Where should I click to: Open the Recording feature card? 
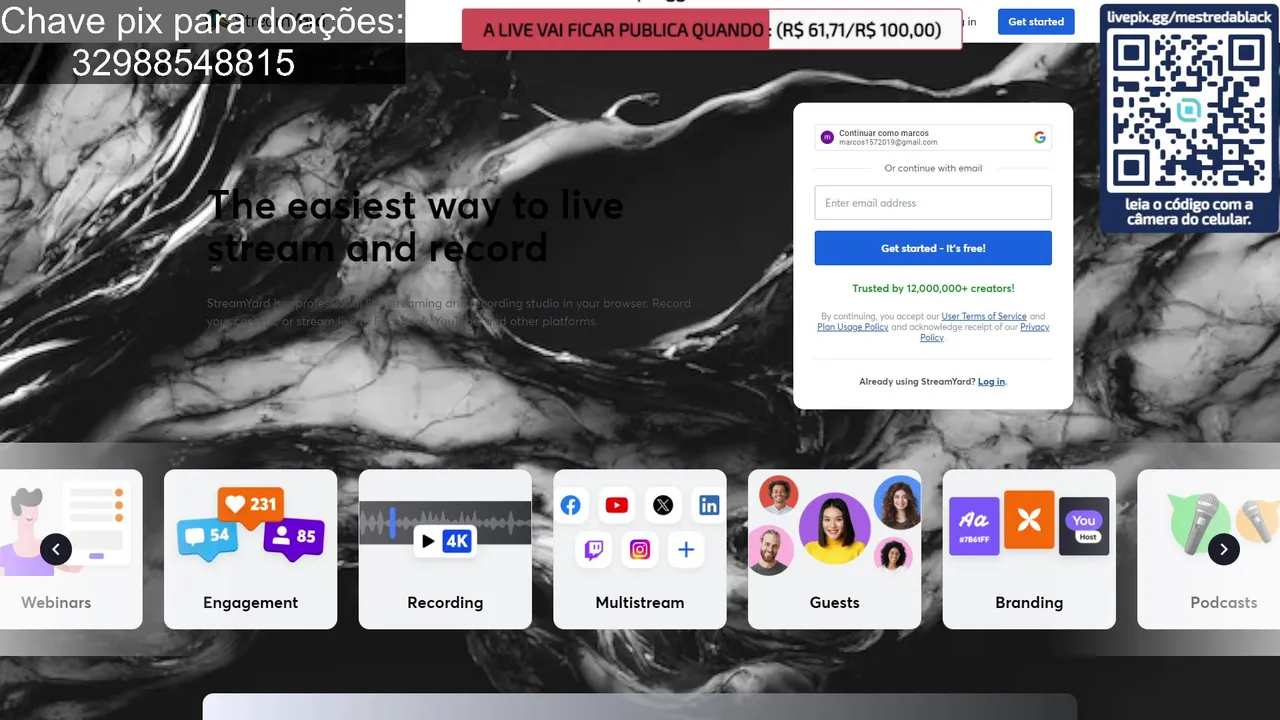point(445,549)
